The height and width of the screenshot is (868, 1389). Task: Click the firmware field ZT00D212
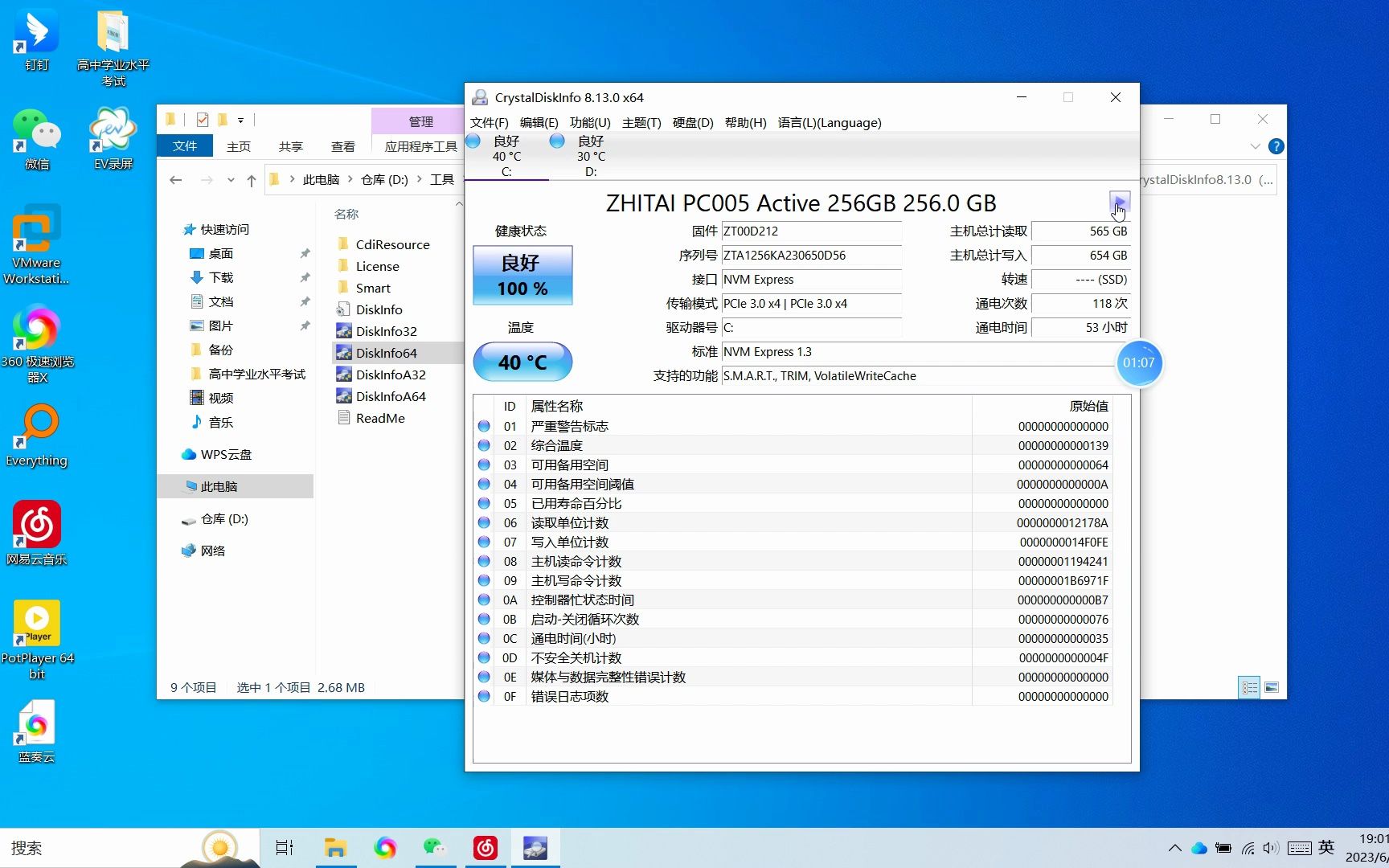(x=811, y=231)
